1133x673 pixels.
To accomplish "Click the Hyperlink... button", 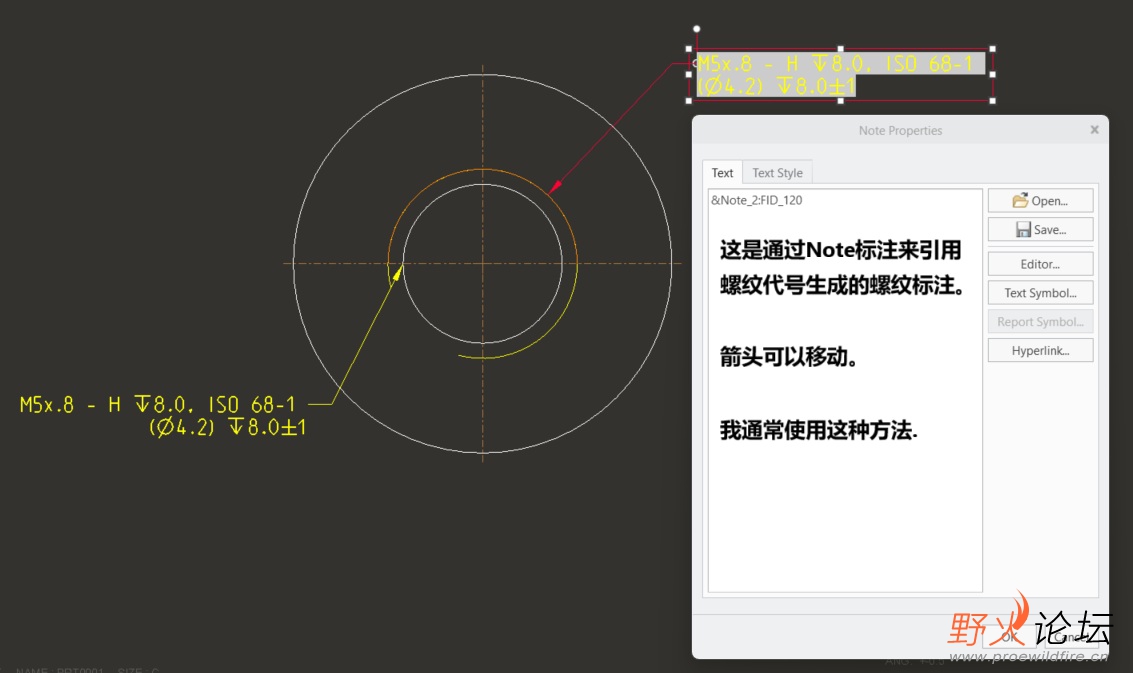I will click(1040, 351).
